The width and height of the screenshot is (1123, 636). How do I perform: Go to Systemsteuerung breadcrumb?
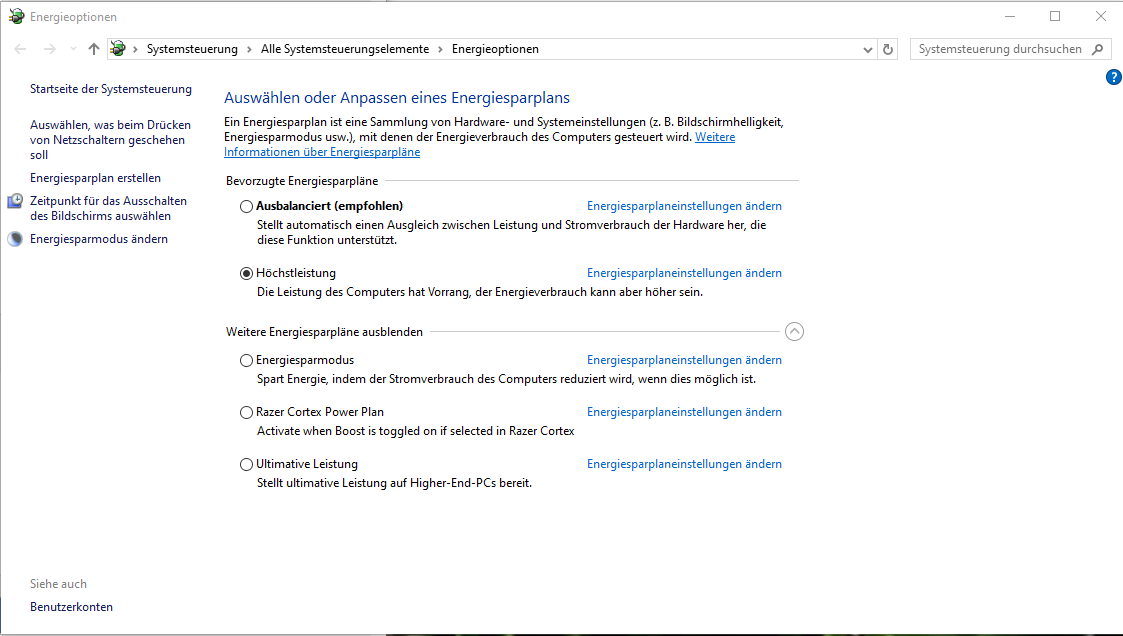[x=192, y=49]
